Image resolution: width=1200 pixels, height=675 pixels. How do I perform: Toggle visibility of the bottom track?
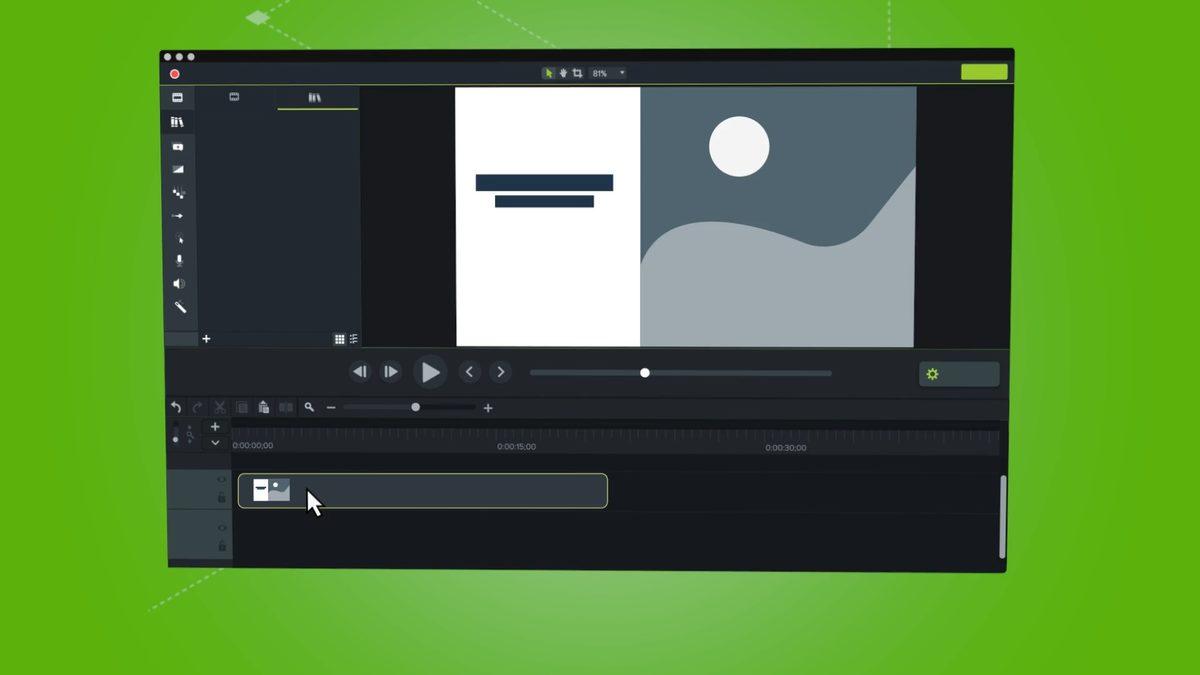[222, 528]
